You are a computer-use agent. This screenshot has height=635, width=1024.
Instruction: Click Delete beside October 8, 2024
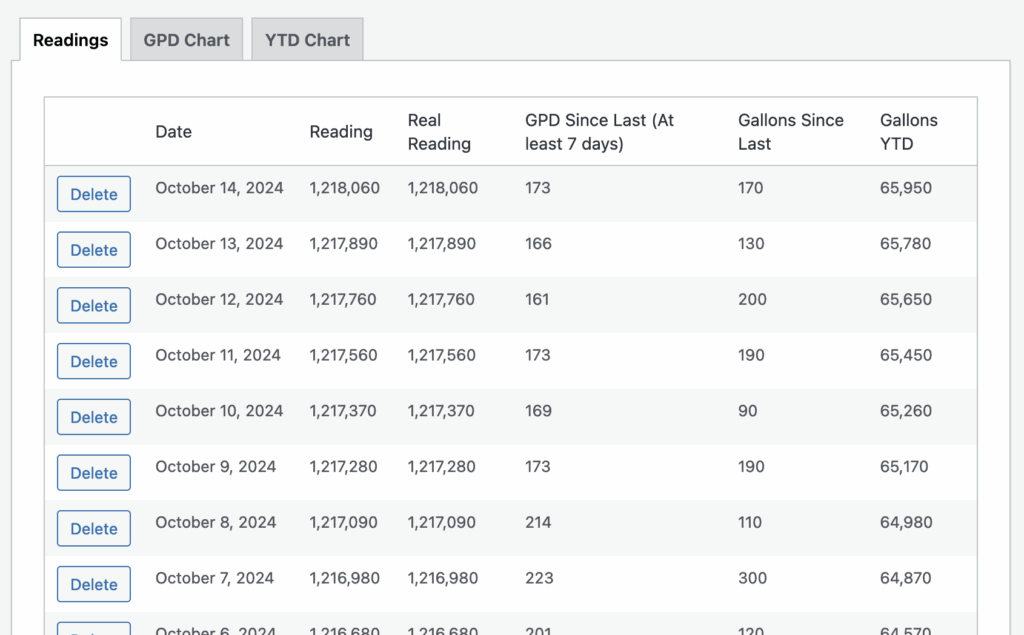(94, 529)
